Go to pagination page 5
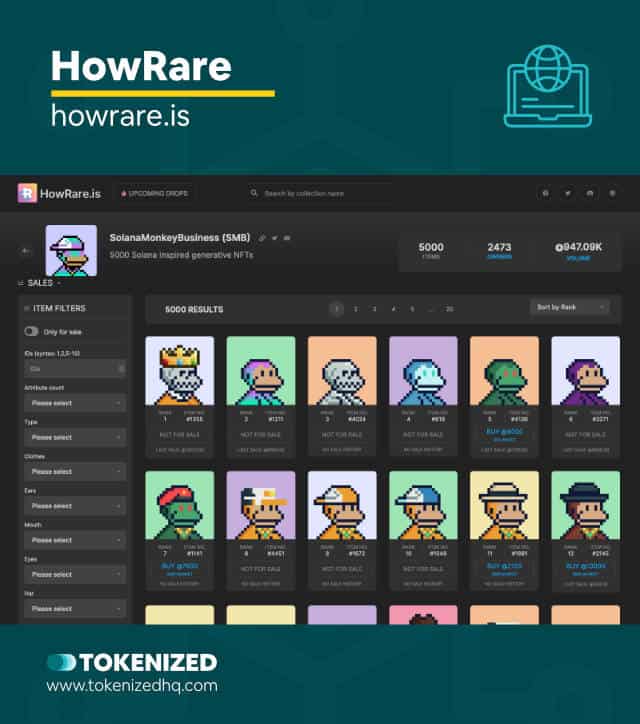Image resolution: width=640 pixels, height=724 pixels. tap(412, 309)
